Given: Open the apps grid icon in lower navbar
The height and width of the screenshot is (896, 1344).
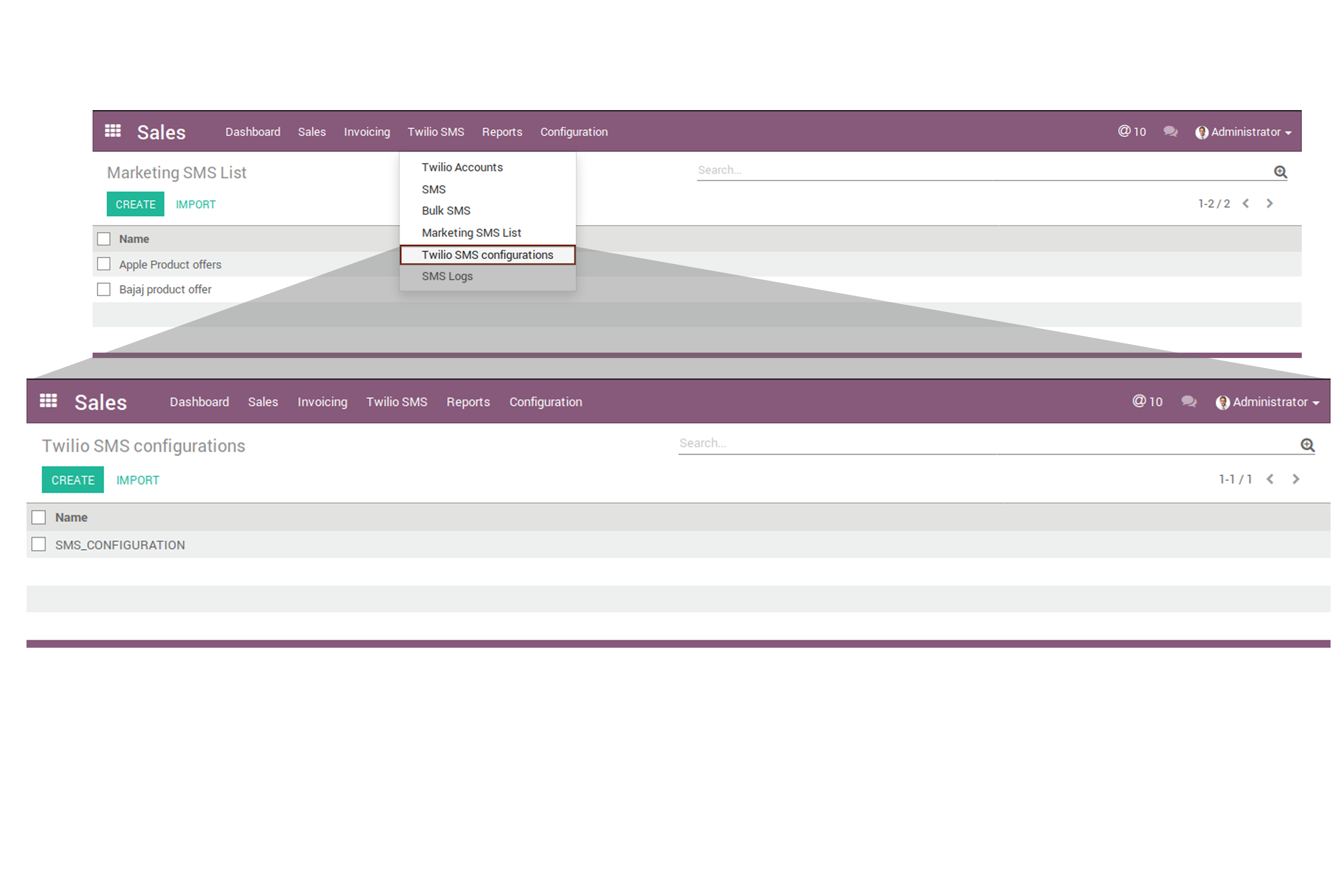Looking at the screenshot, I should [49, 401].
